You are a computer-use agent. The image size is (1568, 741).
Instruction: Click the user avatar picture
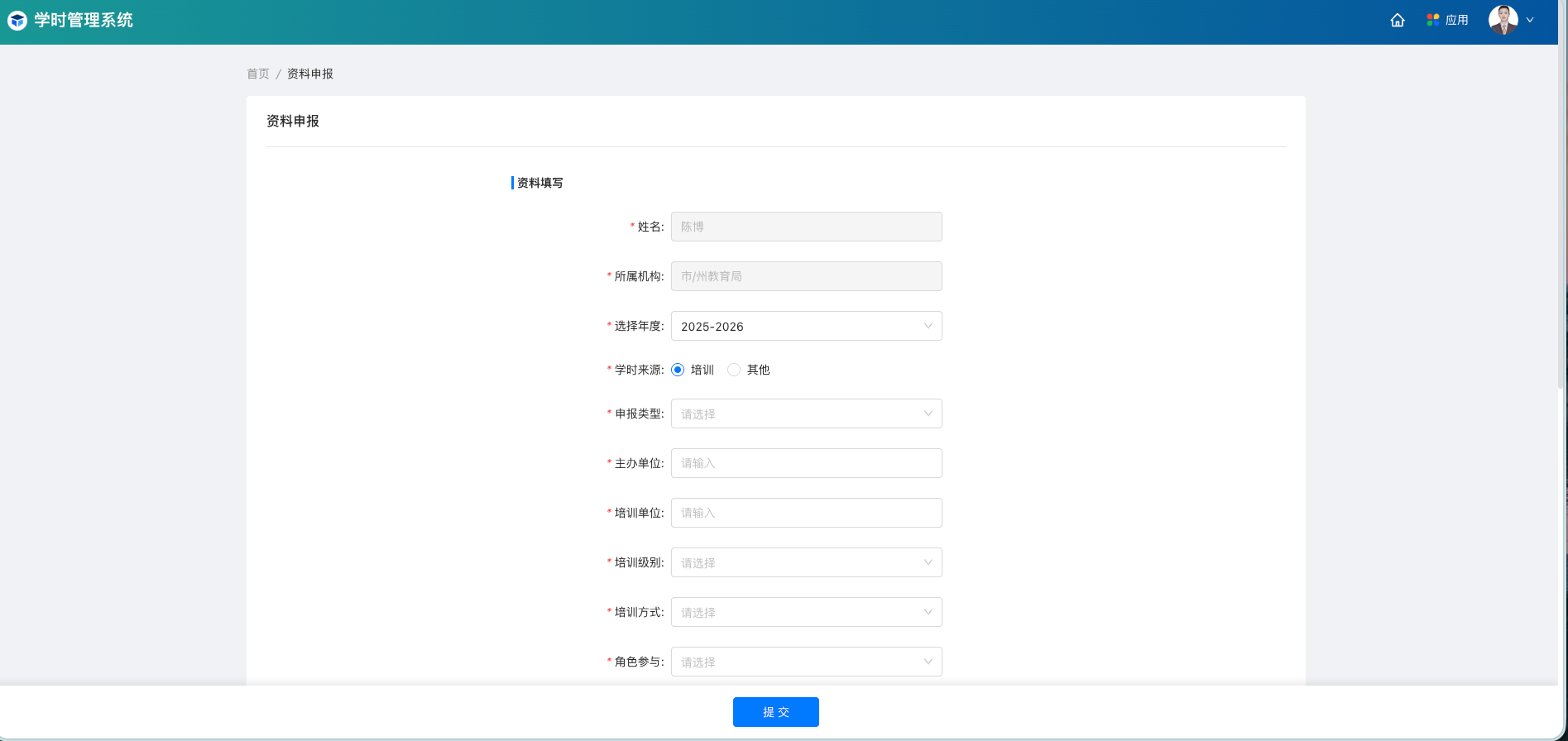(1503, 20)
